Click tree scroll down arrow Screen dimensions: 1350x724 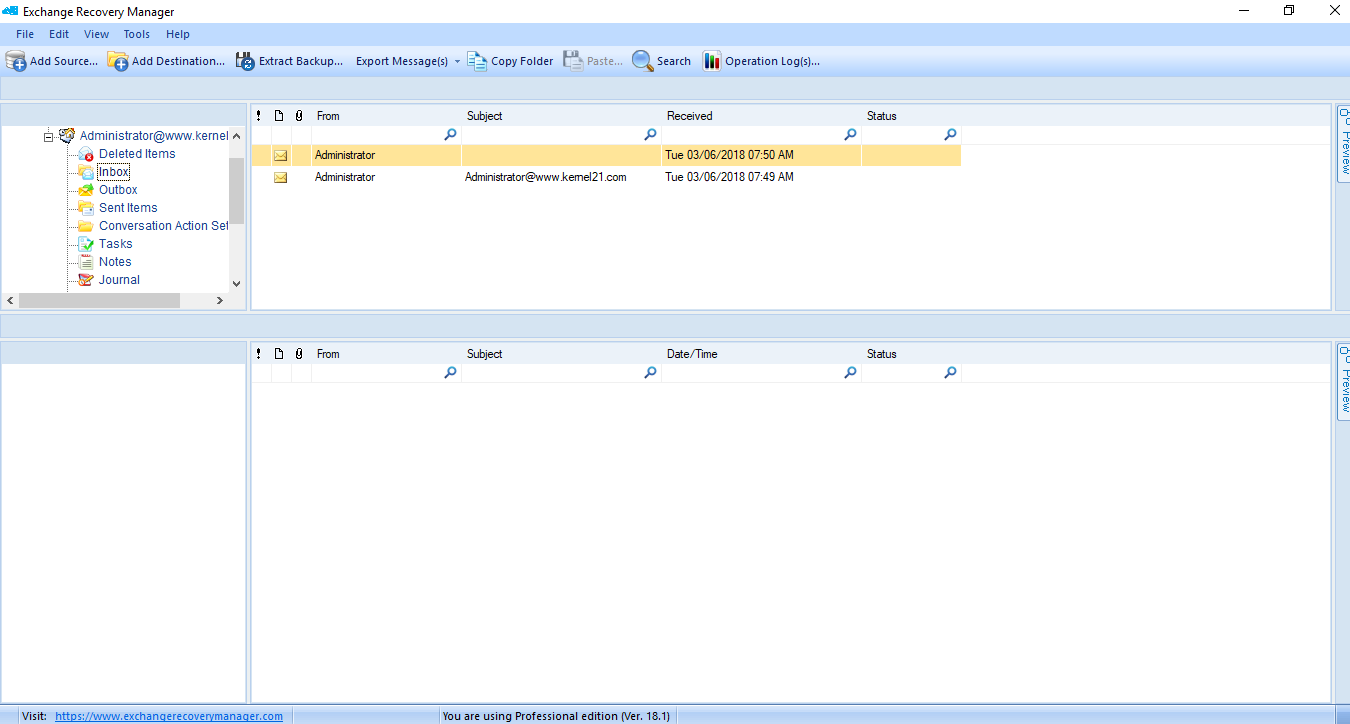tap(236, 283)
